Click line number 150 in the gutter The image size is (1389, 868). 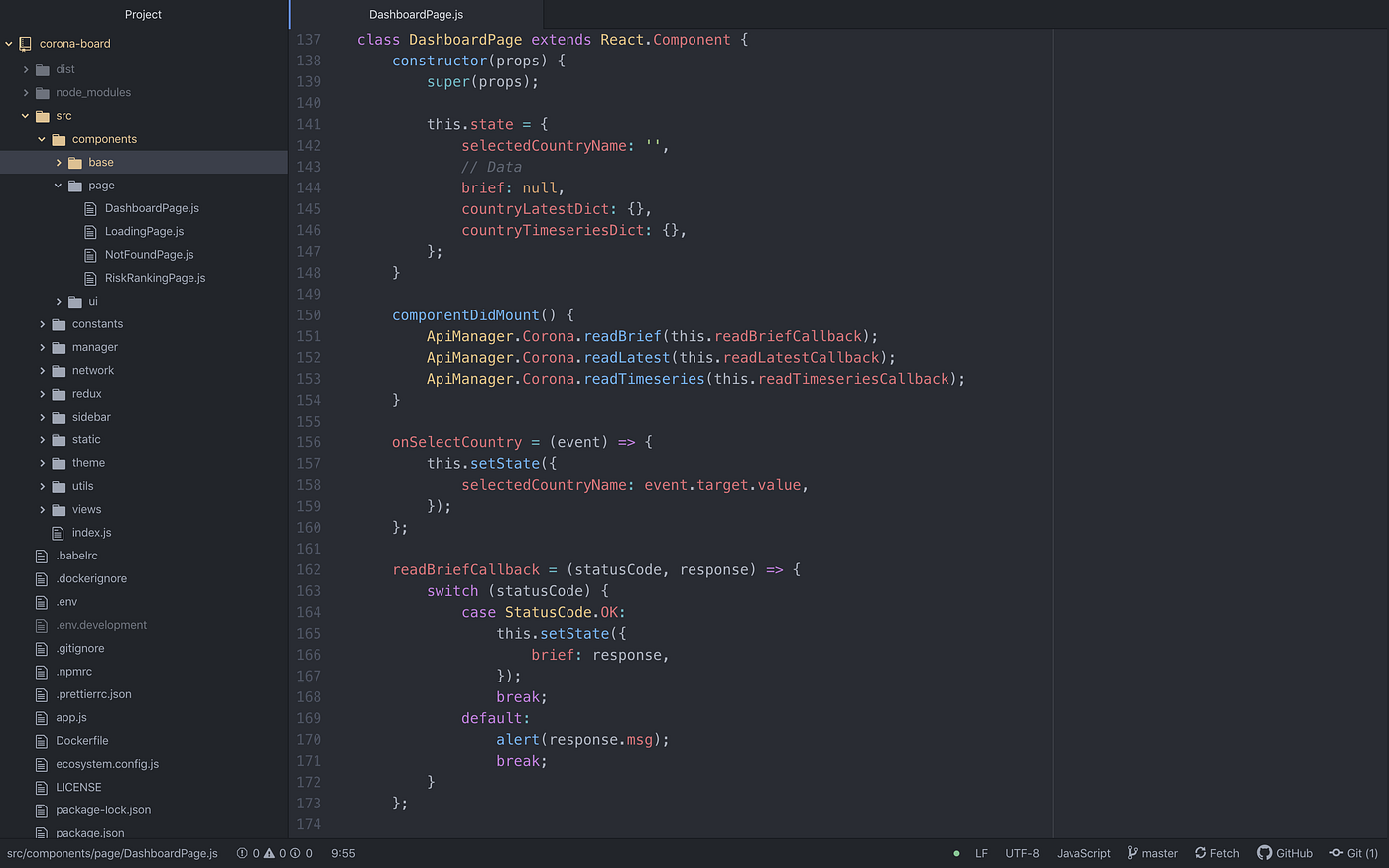309,314
